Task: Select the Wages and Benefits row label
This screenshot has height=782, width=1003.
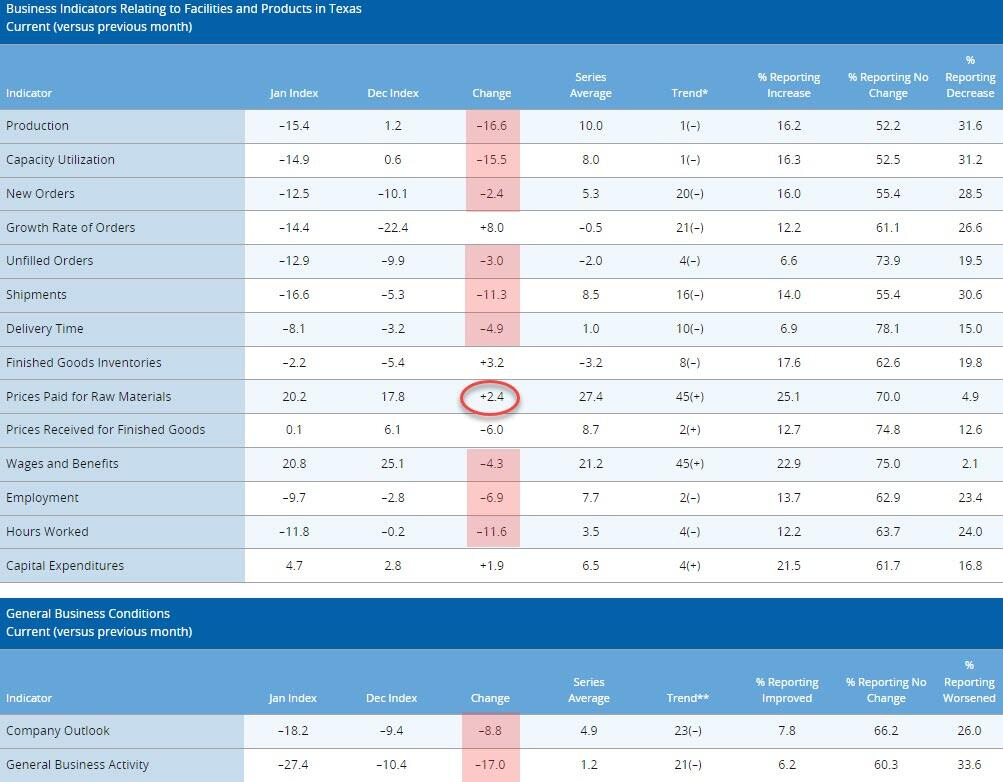Action: tap(62, 464)
